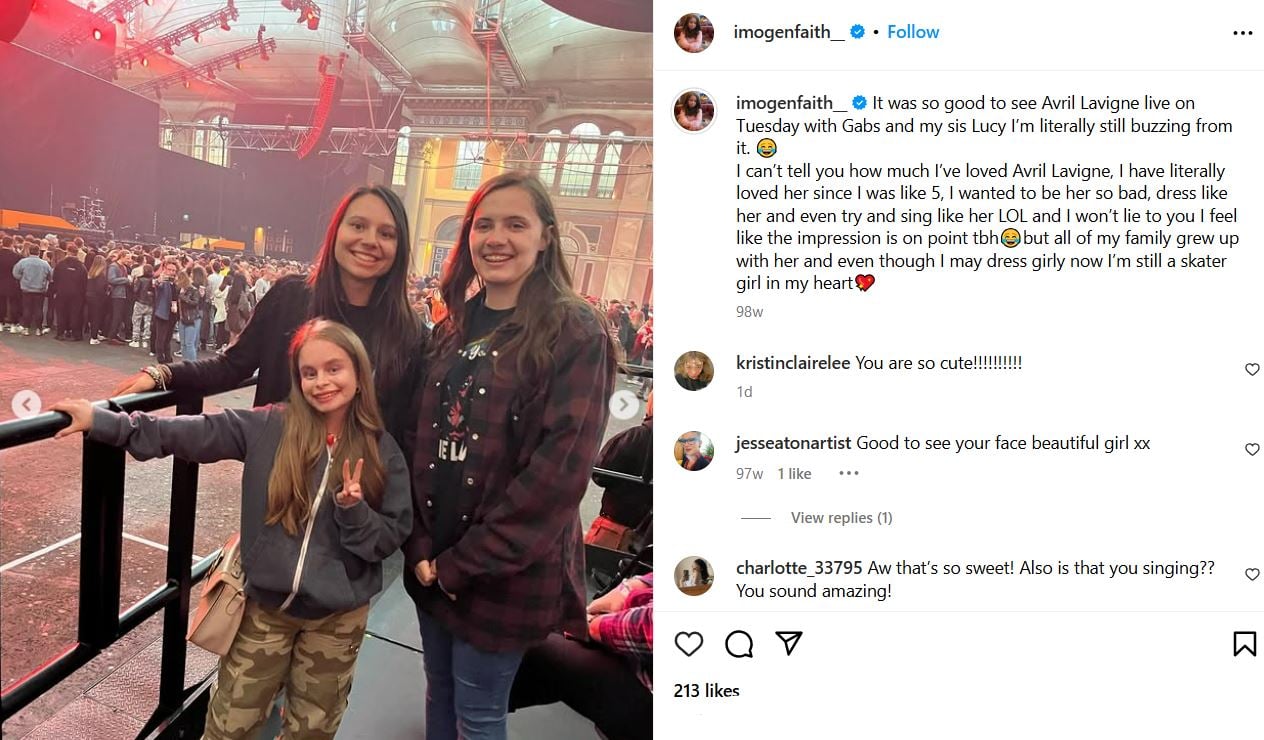Image resolution: width=1264 pixels, height=740 pixels.
Task: Go to previous photo with left arrow
Action: pos(26,405)
